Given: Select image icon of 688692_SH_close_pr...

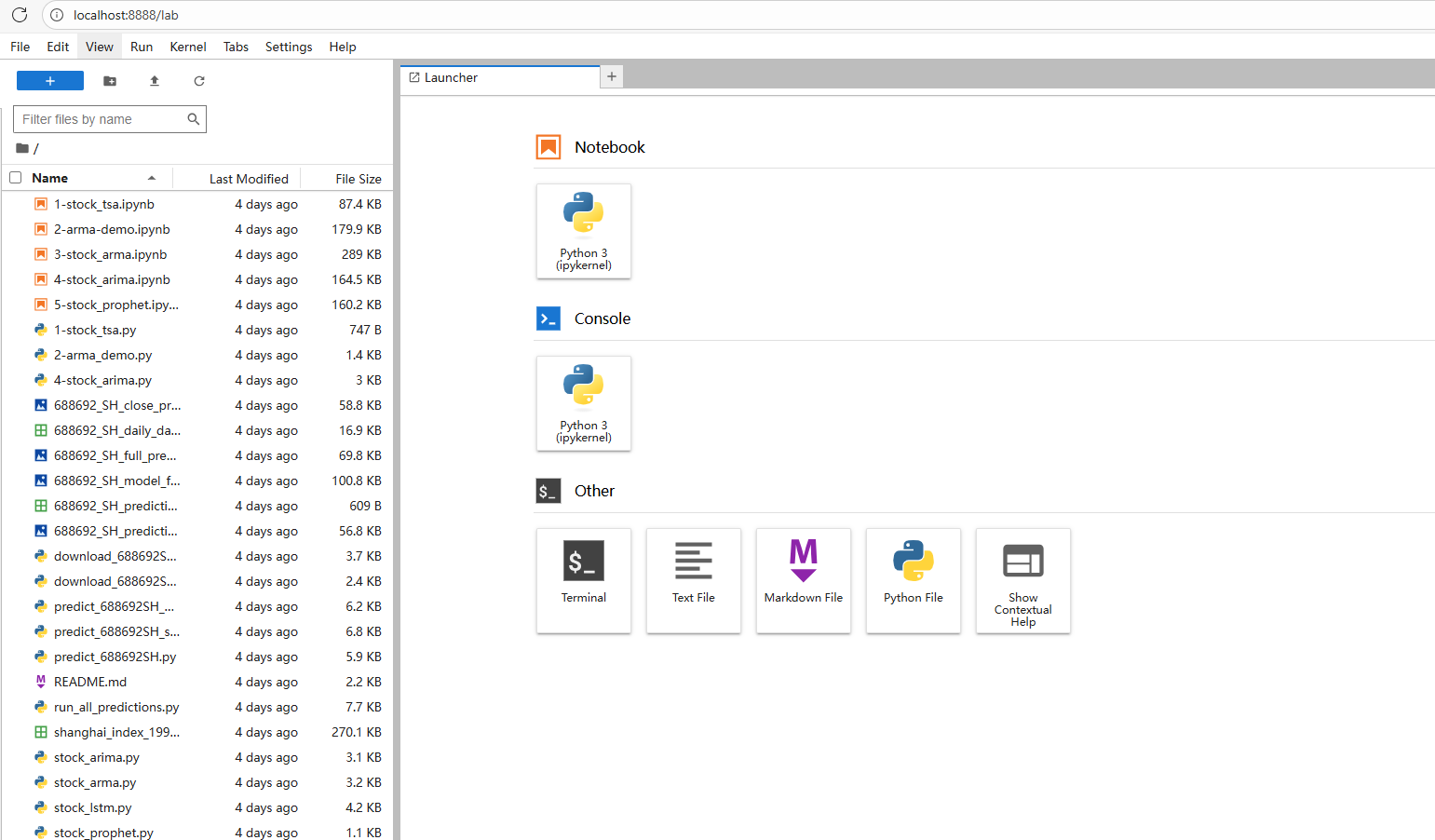Looking at the screenshot, I should 41,405.
